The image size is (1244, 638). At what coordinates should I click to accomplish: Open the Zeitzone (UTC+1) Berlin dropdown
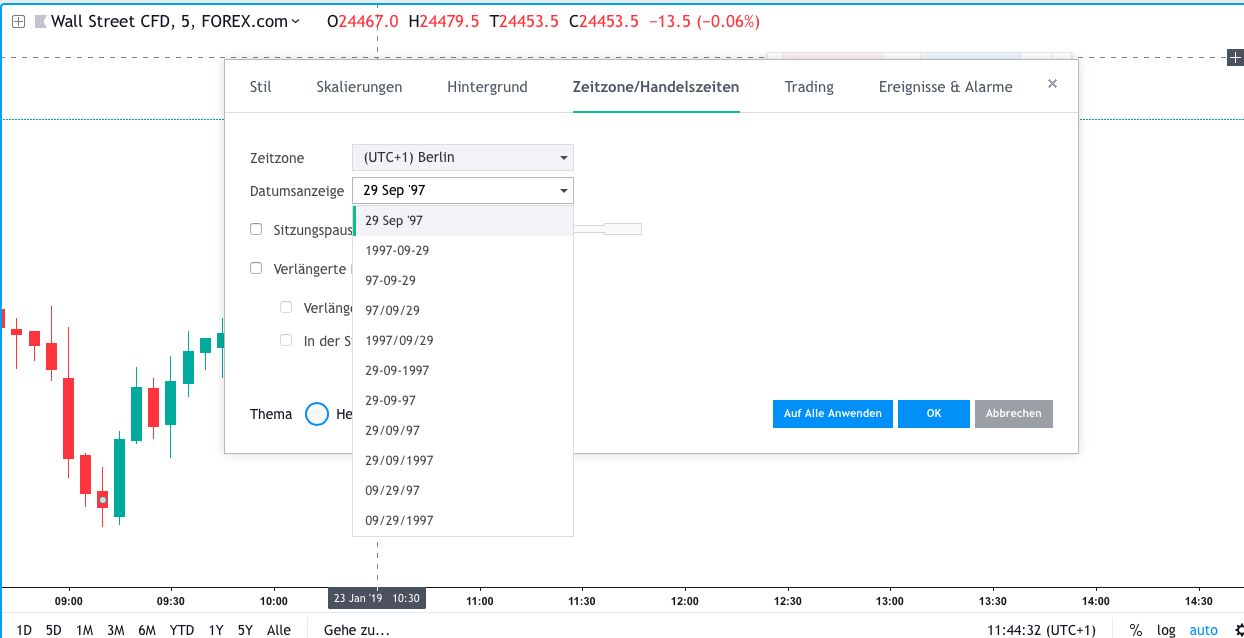tap(463, 158)
